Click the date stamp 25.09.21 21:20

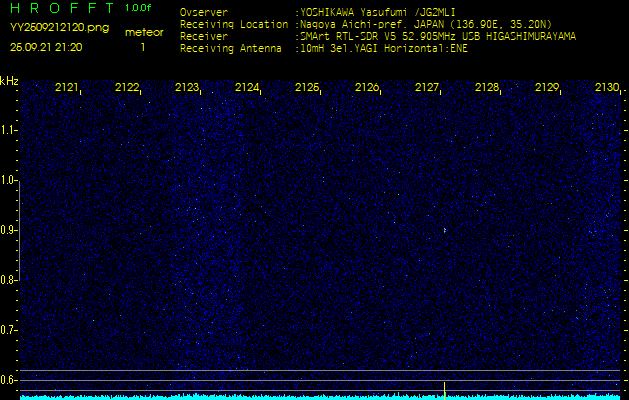tap(46, 47)
